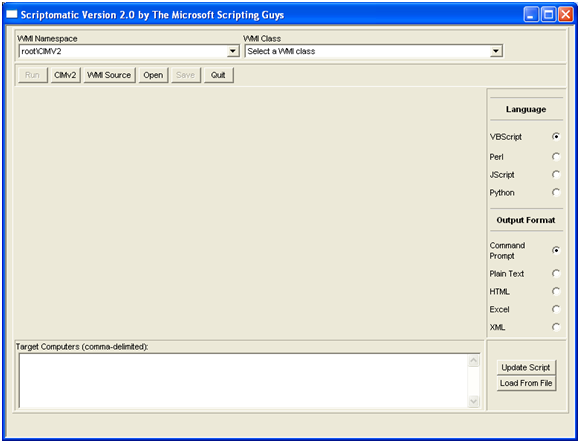
Task: Open WMI Source
Action: (109, 75)
